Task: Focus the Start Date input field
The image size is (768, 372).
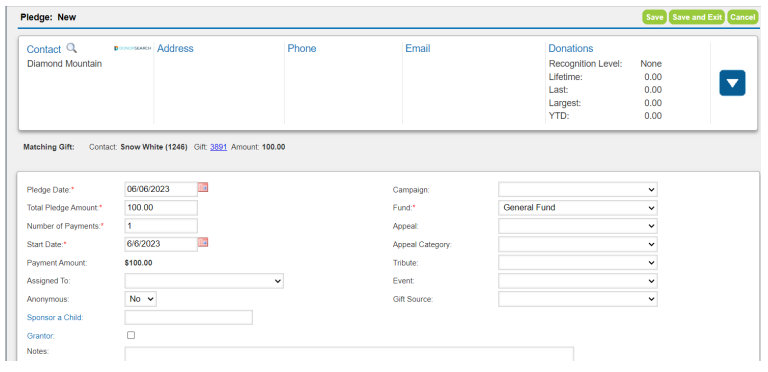Action: [161, 244]
